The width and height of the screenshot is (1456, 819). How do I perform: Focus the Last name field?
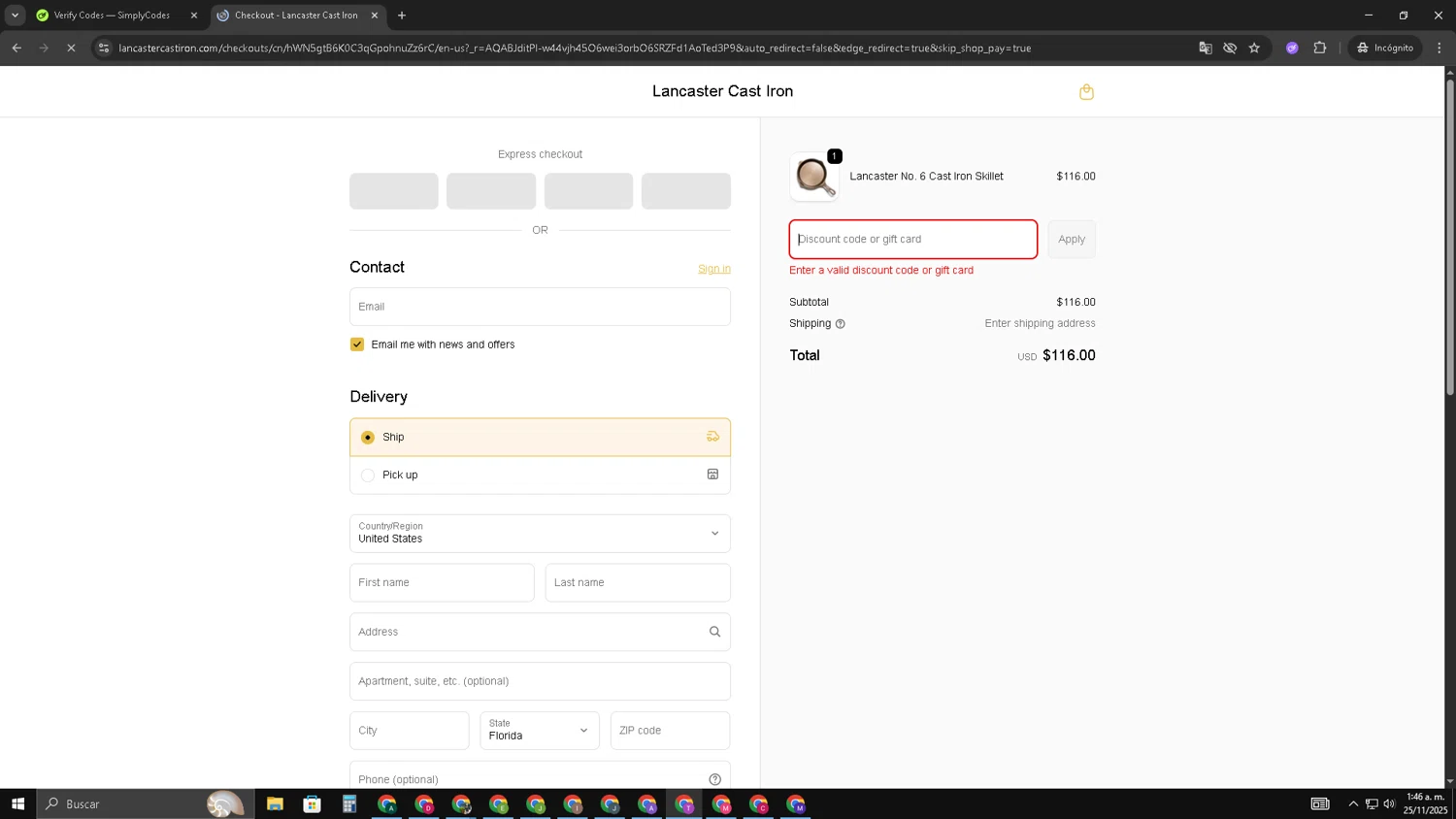tap(638, 582)
